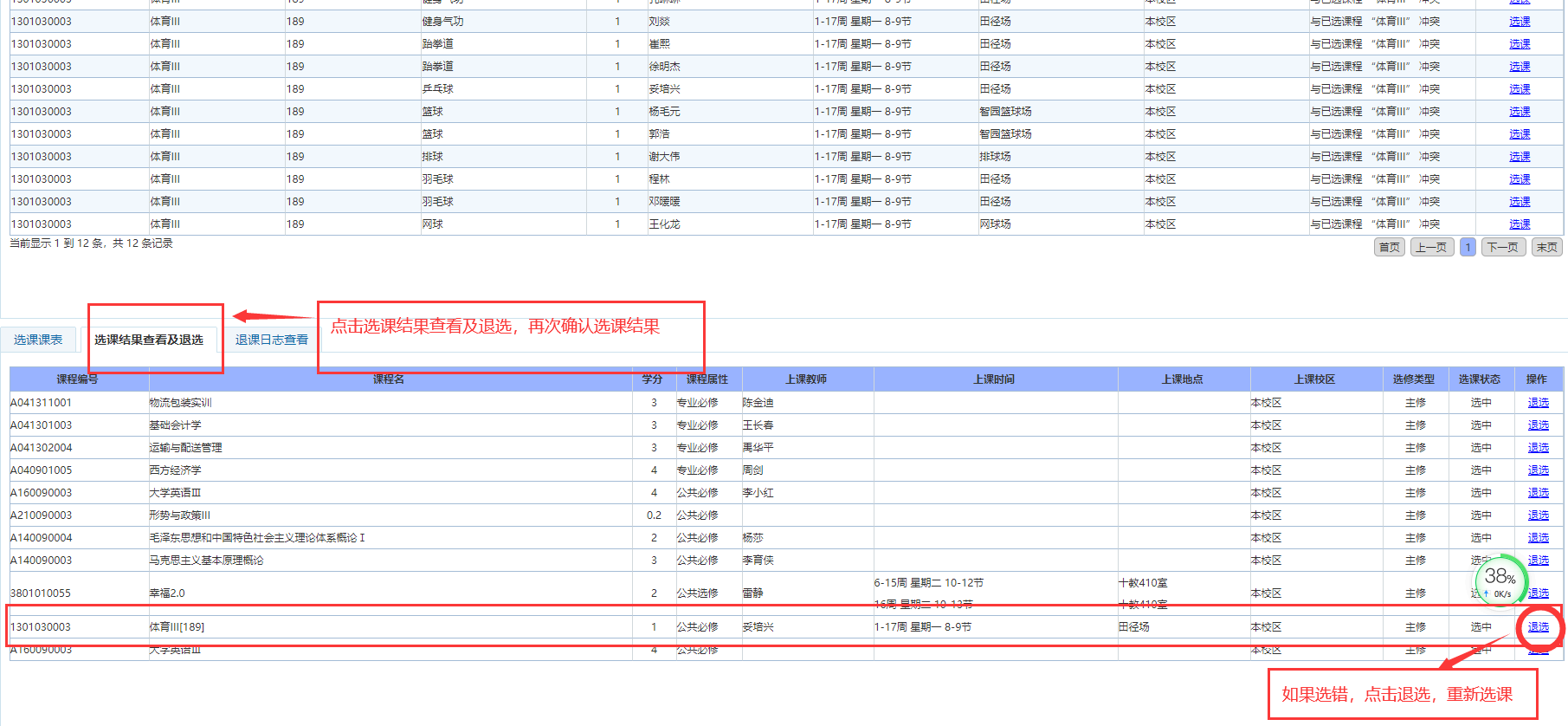Click 选课 link for 羽毛球 with 程林
This screenshot has width=1568, height=726.
coord(1520,179)
